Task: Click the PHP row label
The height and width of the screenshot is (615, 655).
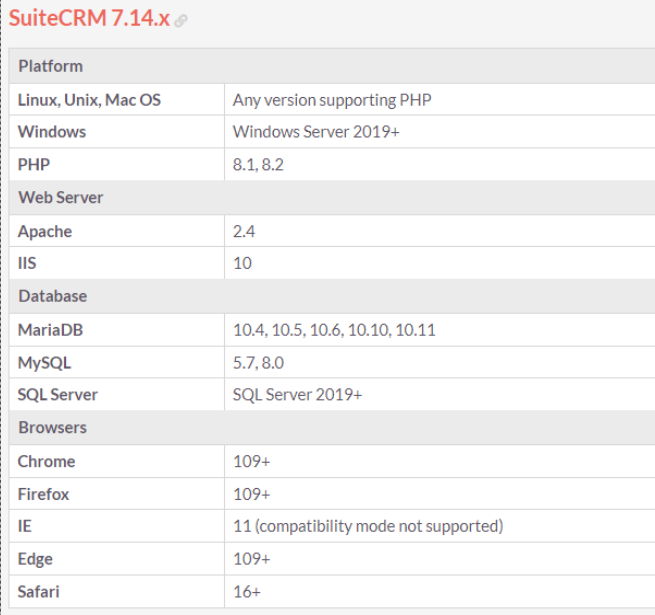Action: click(x=34, y=165)
